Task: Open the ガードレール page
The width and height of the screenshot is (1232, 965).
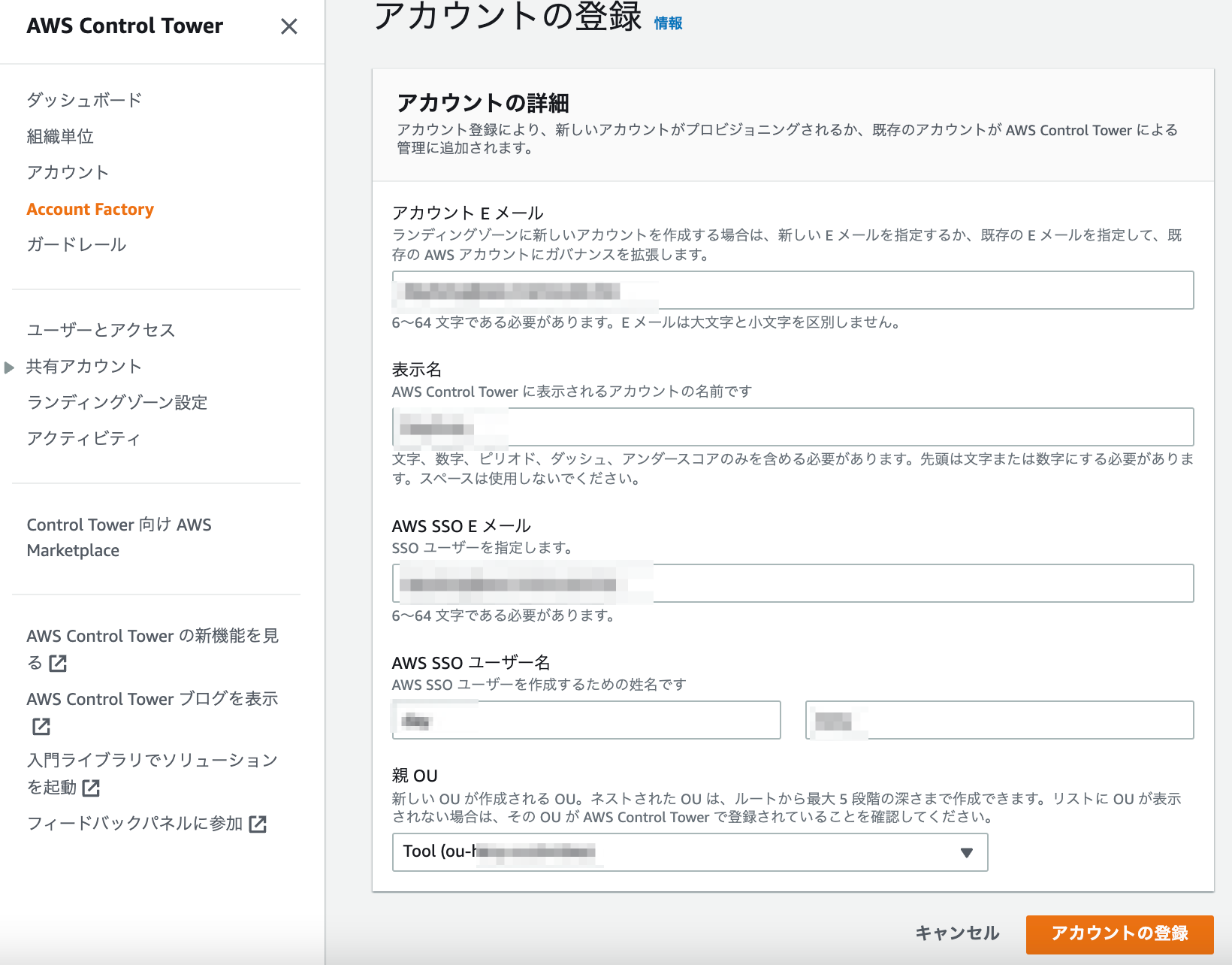Action: tap(77, 244)
